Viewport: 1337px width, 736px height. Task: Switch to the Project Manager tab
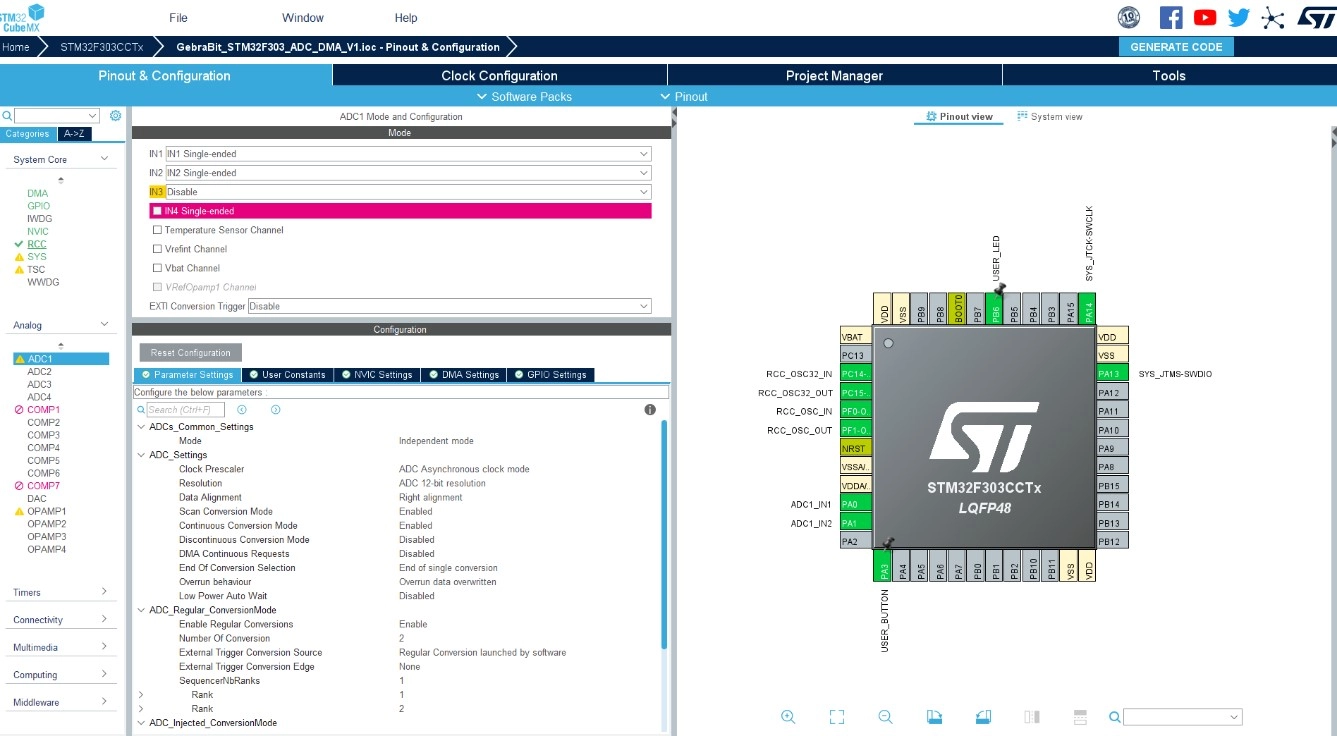(x=835, y=76)
